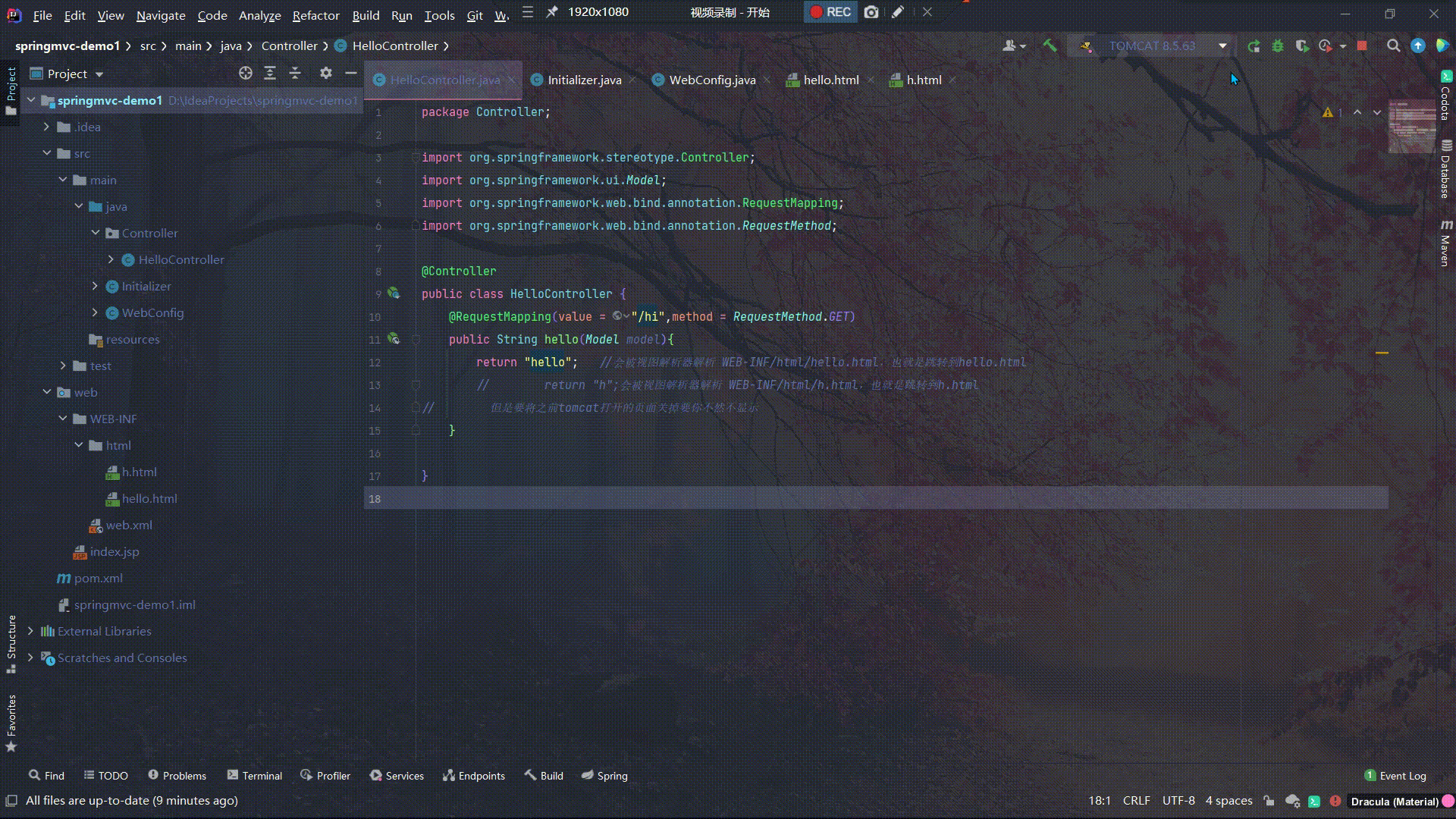Open Search Everywhere magnifier icon
This screenshot has height=819, width=1456.
pos(1393,46)
